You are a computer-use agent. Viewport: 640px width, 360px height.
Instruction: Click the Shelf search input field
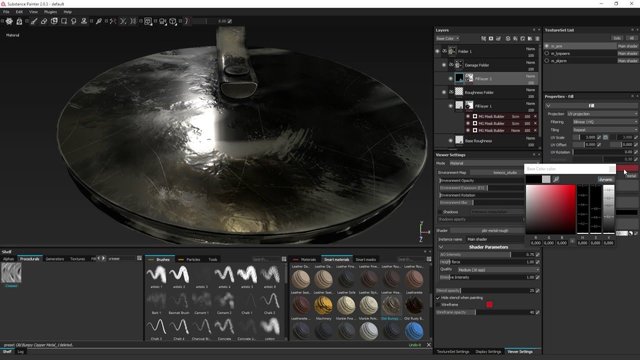(121, 258)
